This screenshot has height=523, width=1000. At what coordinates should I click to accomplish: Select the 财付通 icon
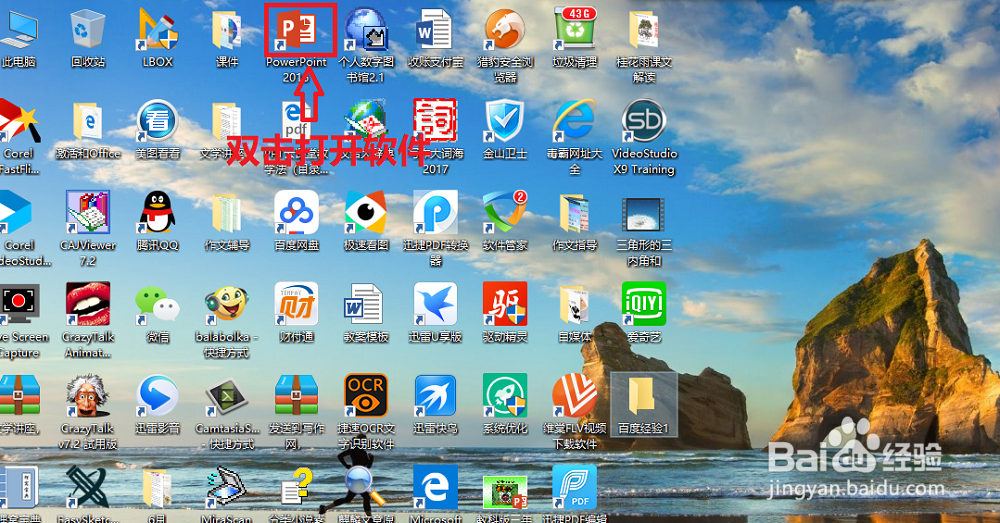tap(297, 304)
